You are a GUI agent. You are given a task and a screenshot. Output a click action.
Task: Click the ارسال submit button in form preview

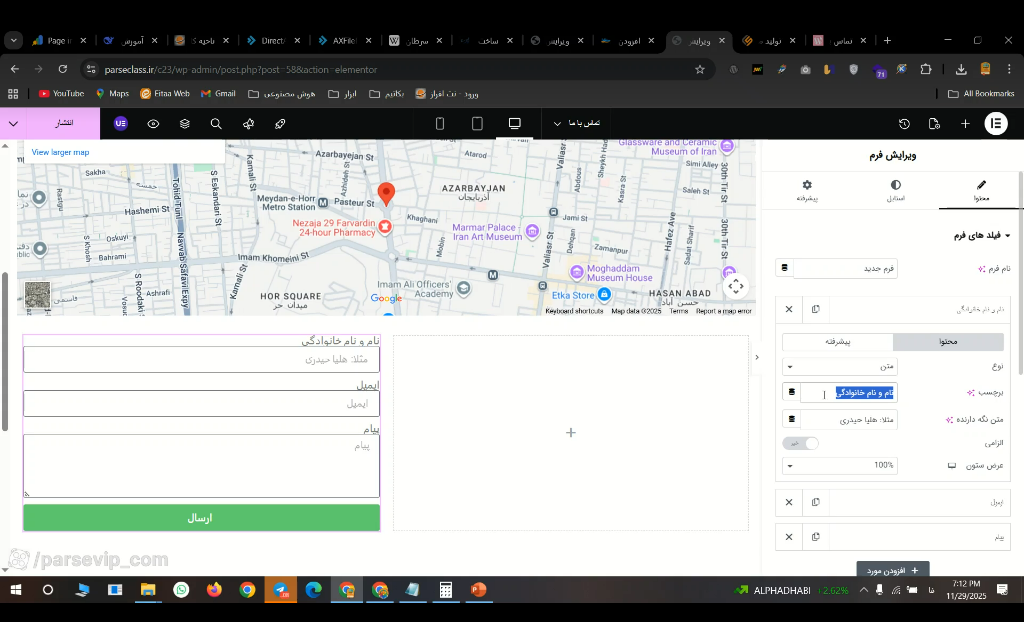(x=201, y=517)
